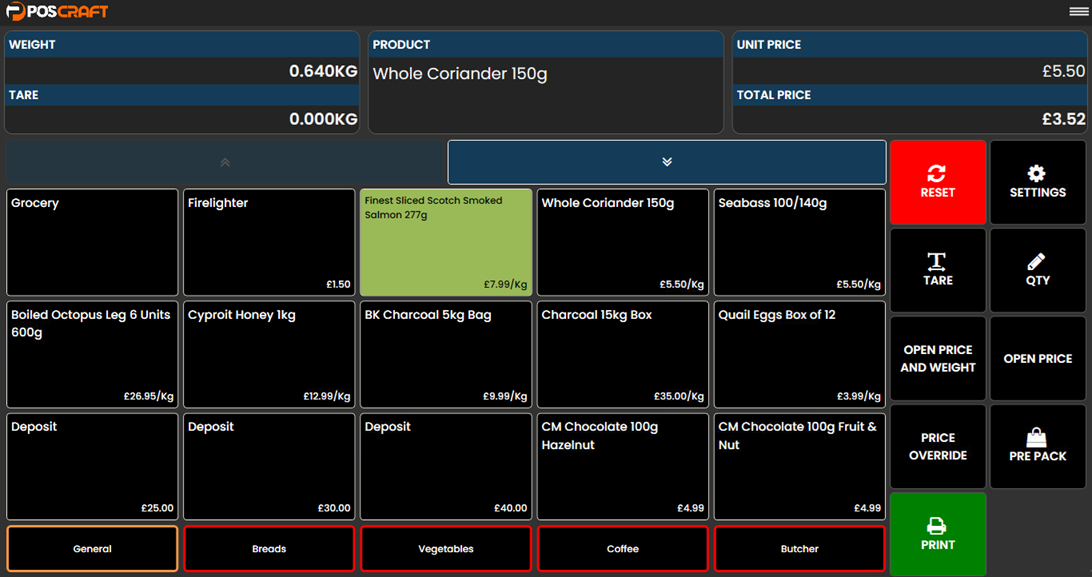Switch to the Breads category tab

click(x=269, y=548)
